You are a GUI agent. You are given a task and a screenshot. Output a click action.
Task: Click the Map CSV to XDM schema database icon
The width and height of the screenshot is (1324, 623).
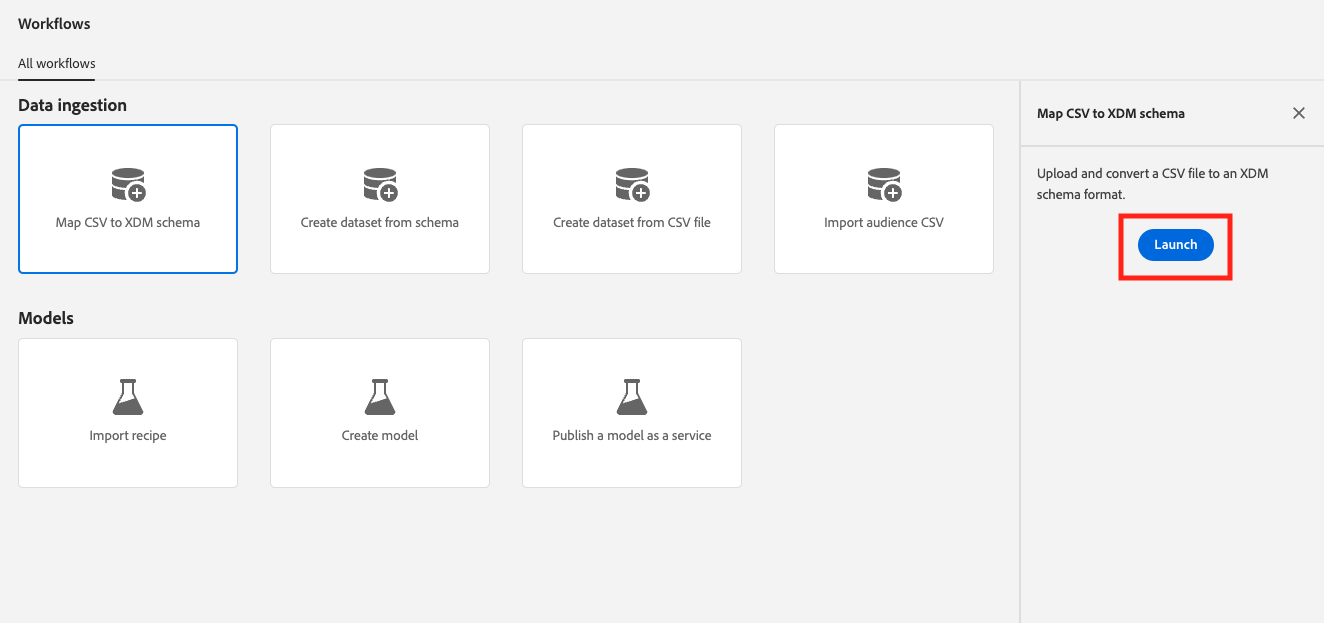(128, 185)
